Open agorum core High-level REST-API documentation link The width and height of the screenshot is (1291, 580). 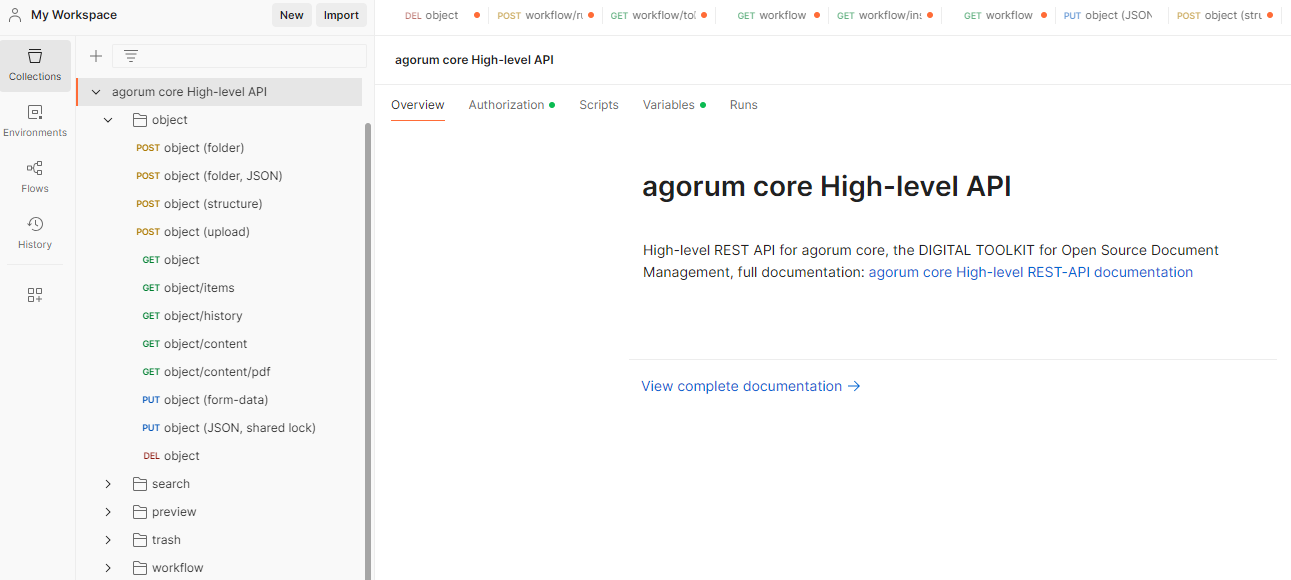click(x=1030, y=272)
